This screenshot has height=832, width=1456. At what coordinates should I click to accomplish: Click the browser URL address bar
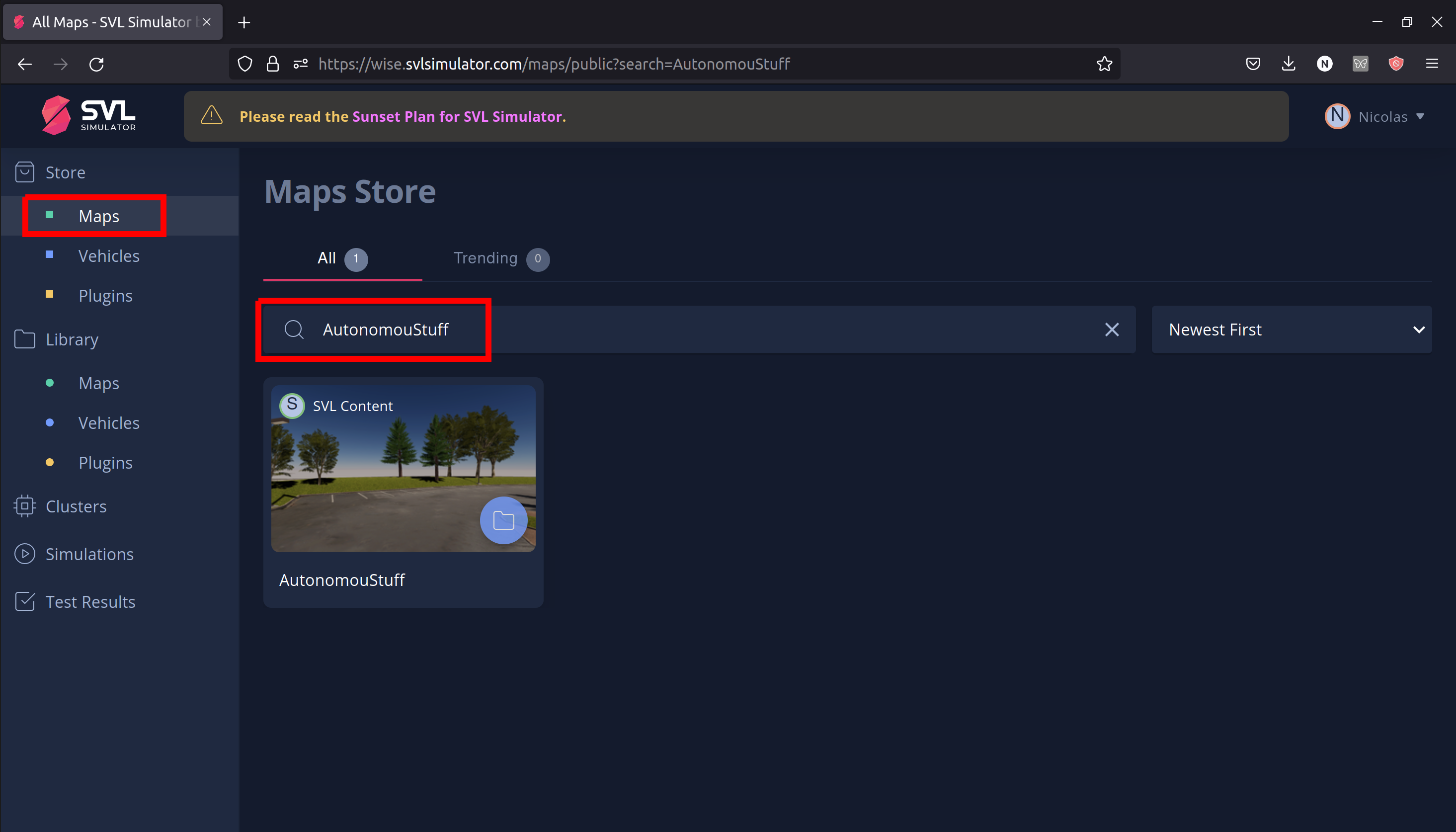pyautogui.click(x=674, y=64)
